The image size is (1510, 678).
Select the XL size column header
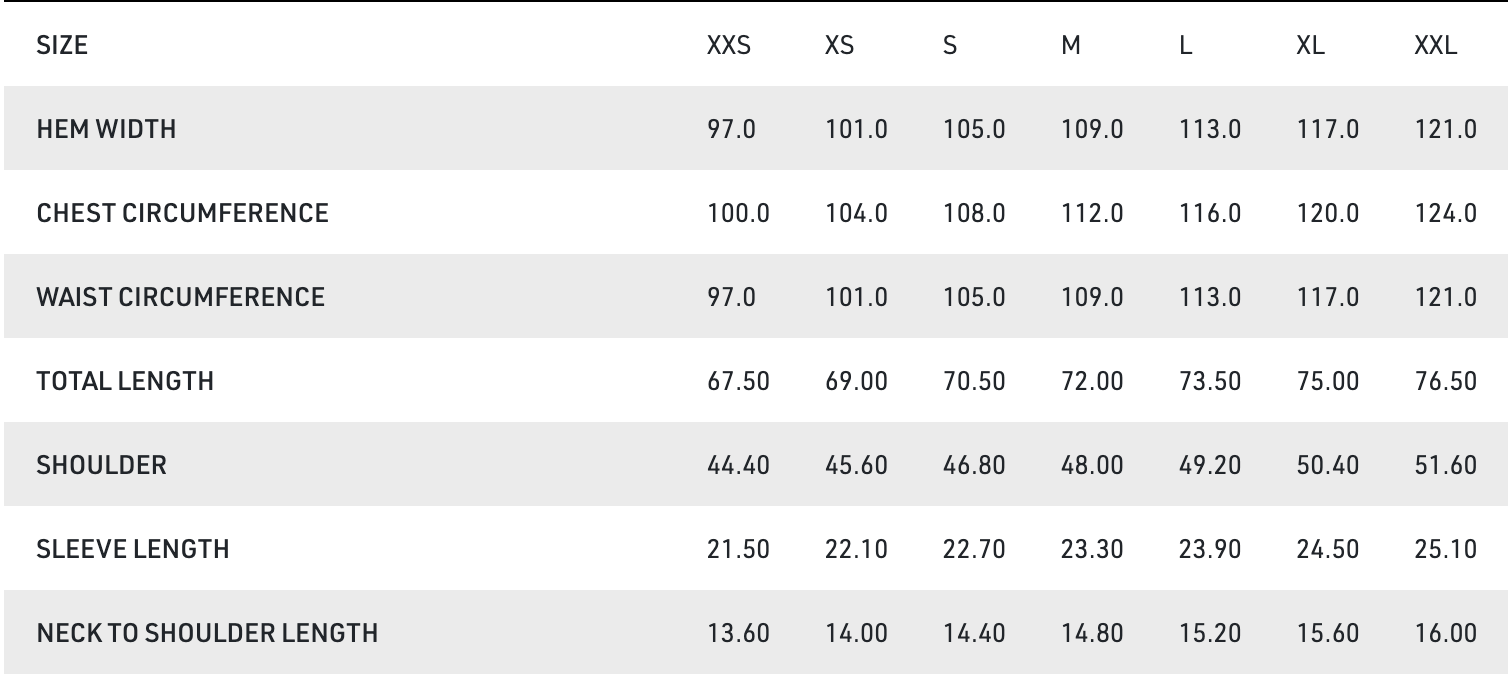(x=1310, y=45)
